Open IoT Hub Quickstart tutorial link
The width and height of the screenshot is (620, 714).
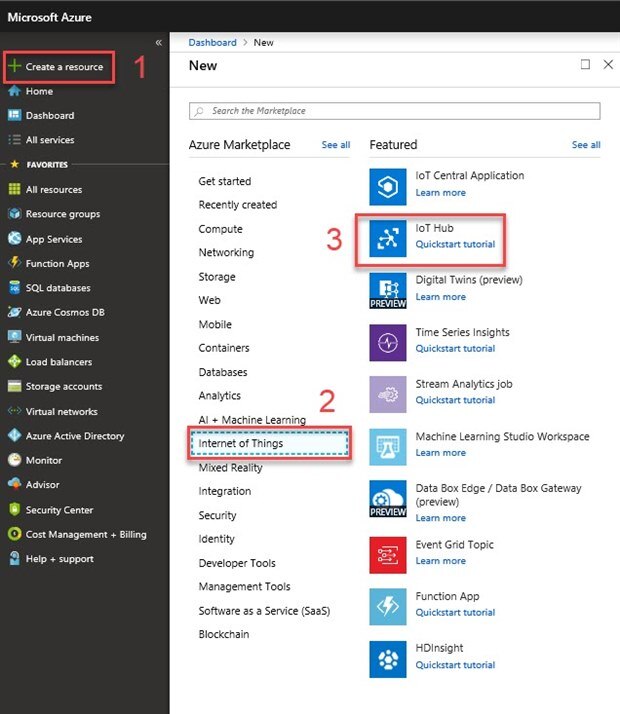point(455,244)
